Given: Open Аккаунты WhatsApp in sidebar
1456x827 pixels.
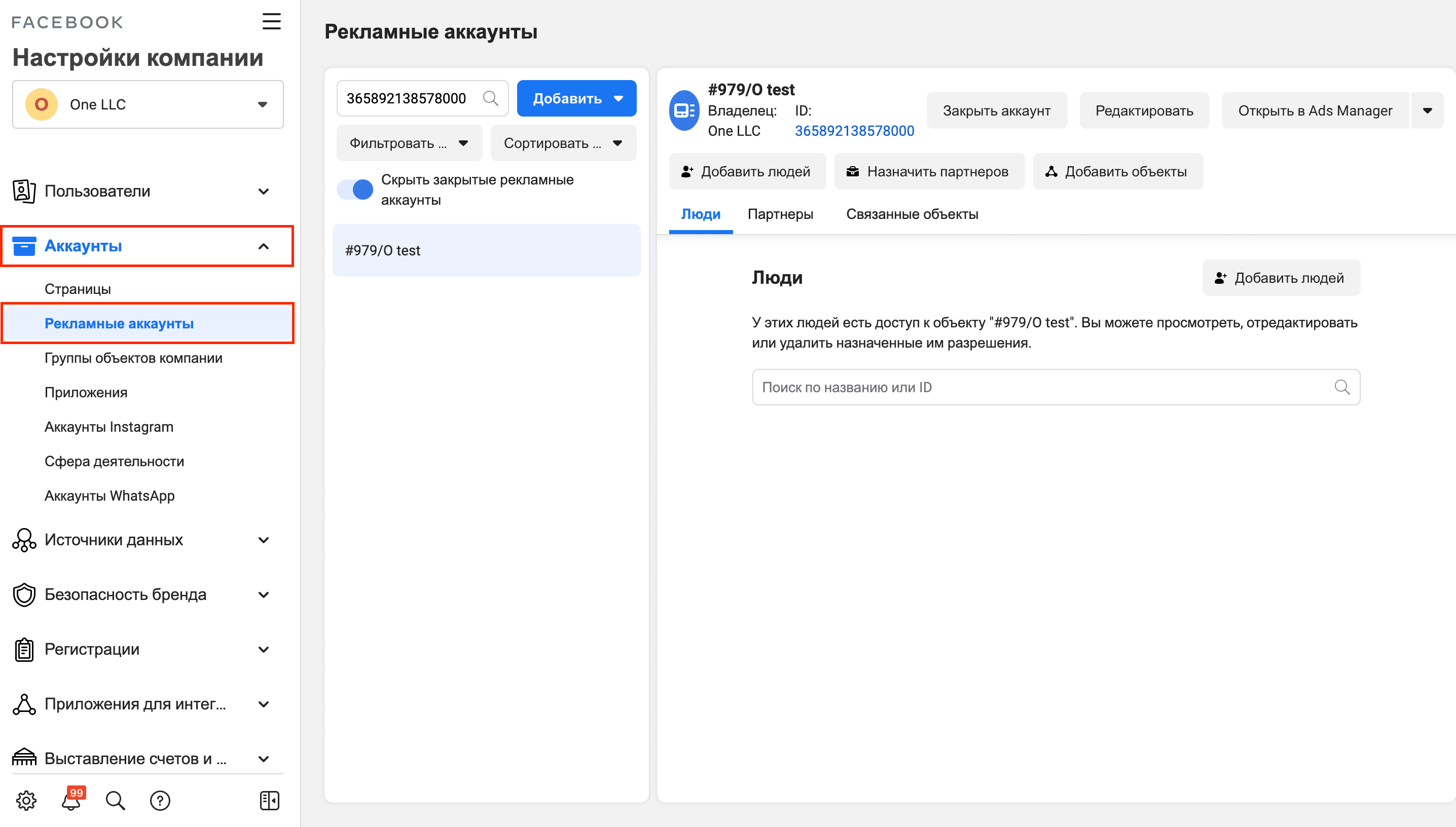Looking at the screenshot, I should [110, 496].
